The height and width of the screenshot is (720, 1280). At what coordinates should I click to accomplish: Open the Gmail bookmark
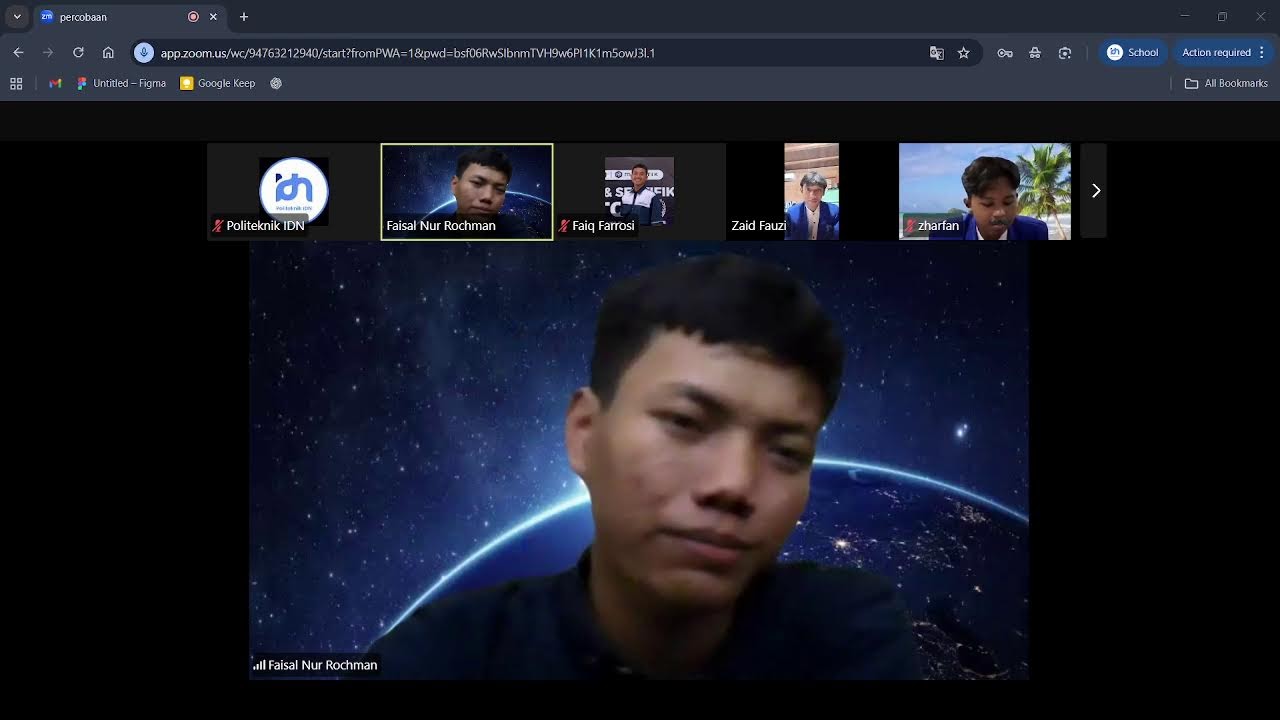click(x=55, y=84)
